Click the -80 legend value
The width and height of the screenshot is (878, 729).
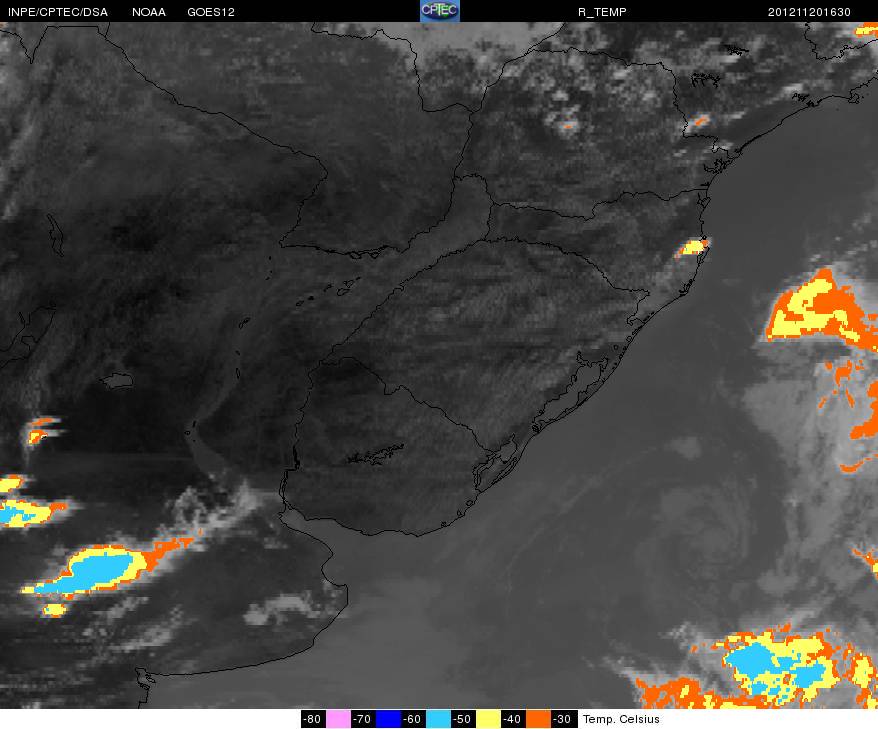coord(313,719)
